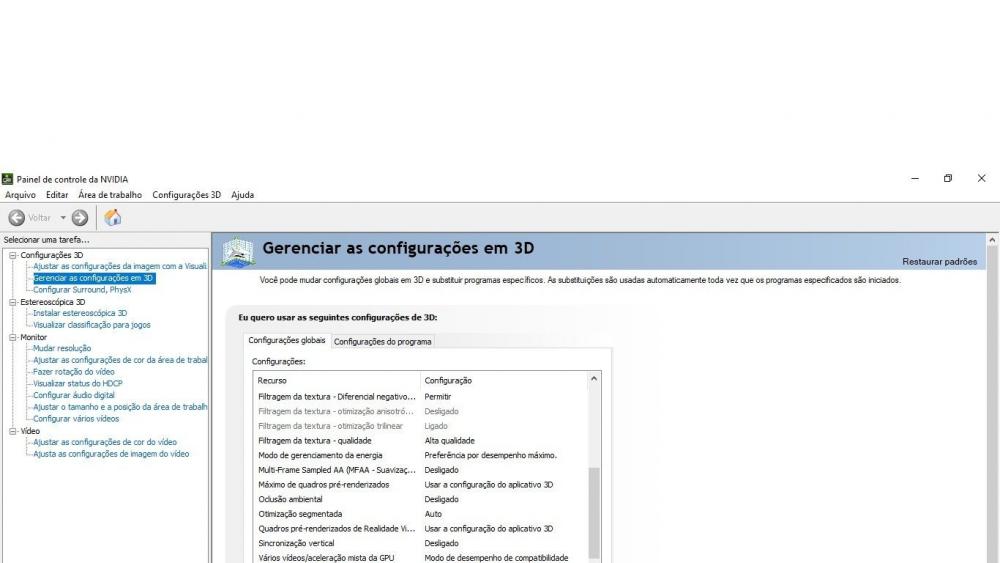Click the Alta qualidade setting value
The image size is (1000, 563).
450,441
